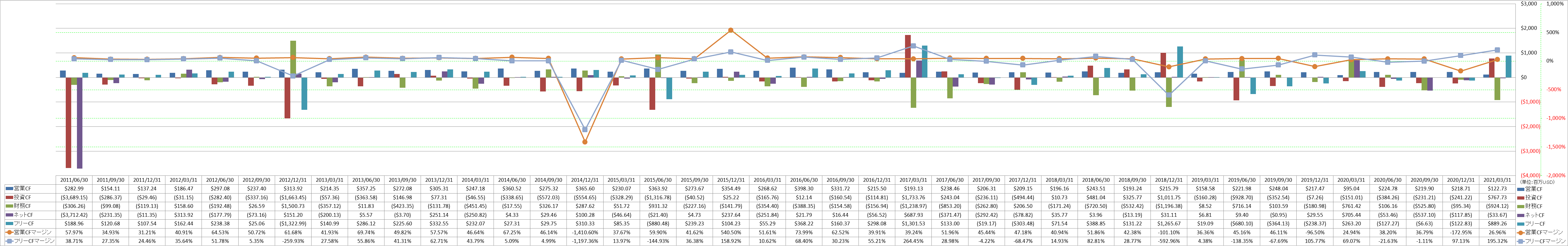Click the $1,733.76 投資CF cell
This screenshot has height=246, width=1568.
[x=914, y=198]
